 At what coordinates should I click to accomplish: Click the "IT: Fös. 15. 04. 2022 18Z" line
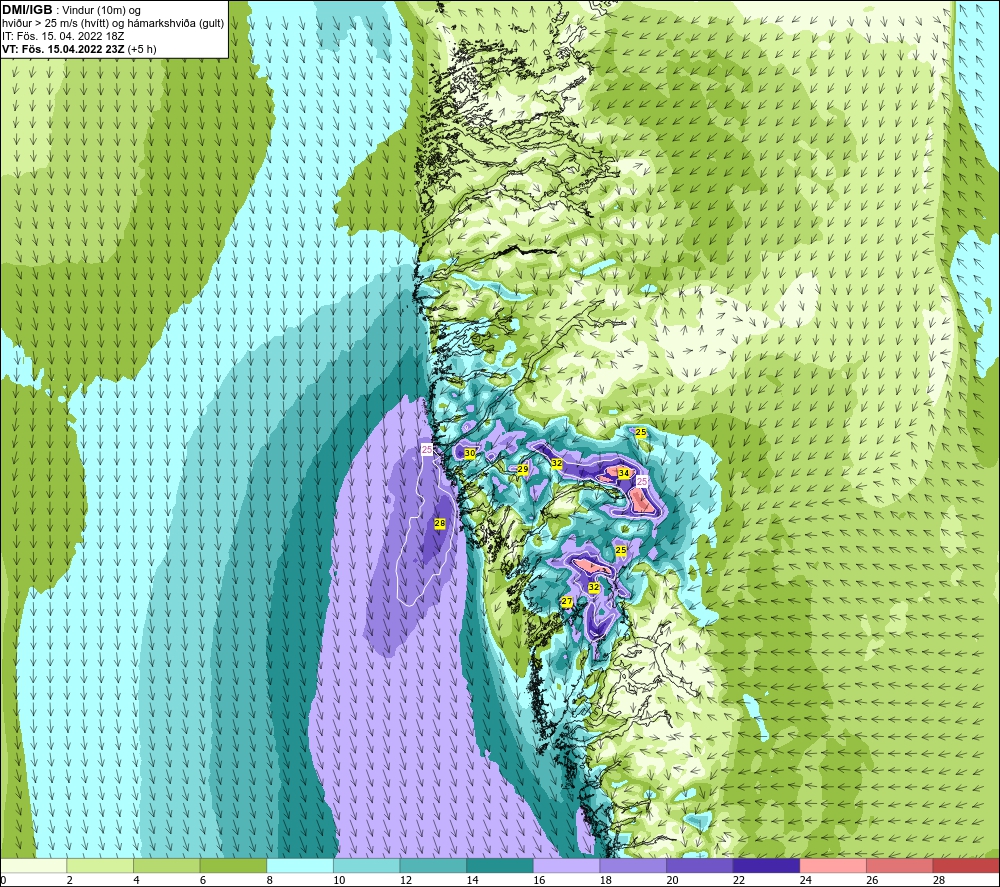click(x=62, y=36)
